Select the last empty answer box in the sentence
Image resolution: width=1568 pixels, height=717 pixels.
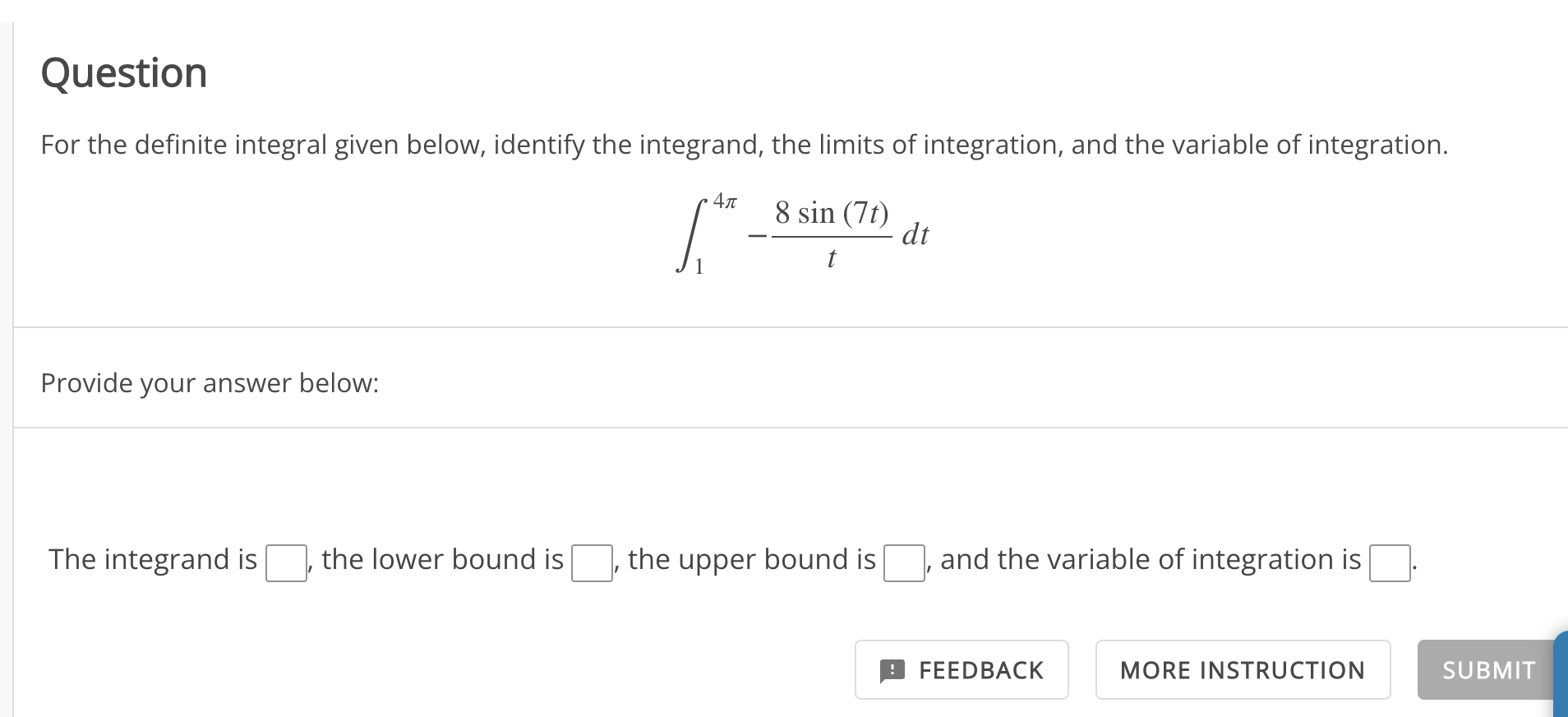[x=1389, y=564]
